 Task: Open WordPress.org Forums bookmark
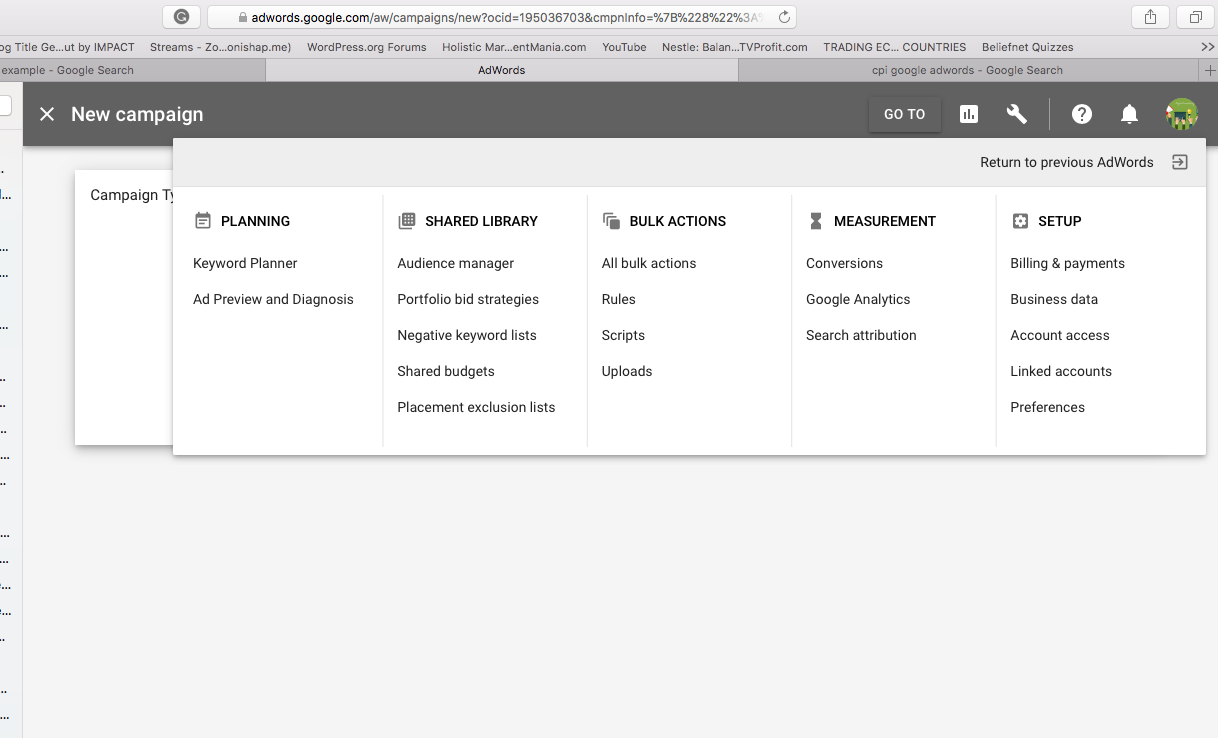point(366,47)
